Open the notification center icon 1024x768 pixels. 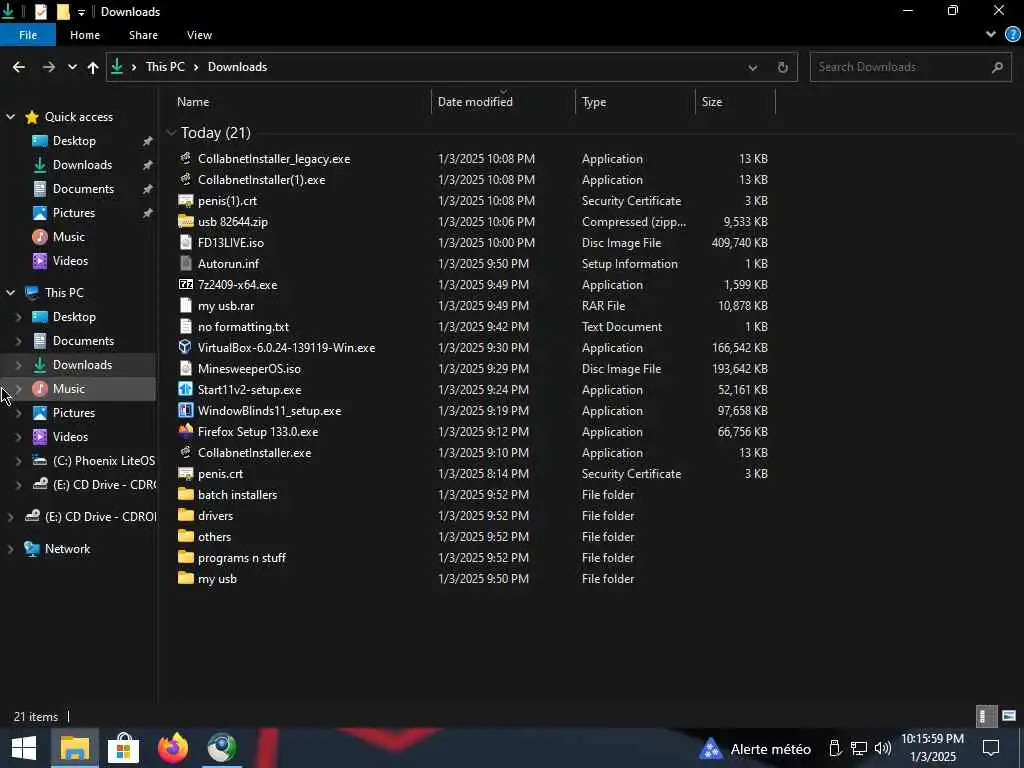991,748
